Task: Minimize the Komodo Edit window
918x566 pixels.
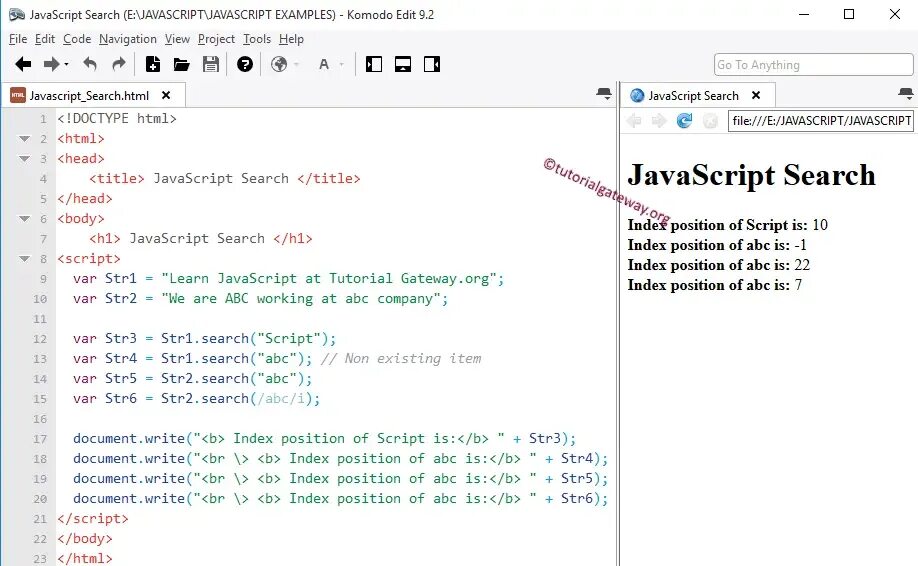Action: [804, 15]
